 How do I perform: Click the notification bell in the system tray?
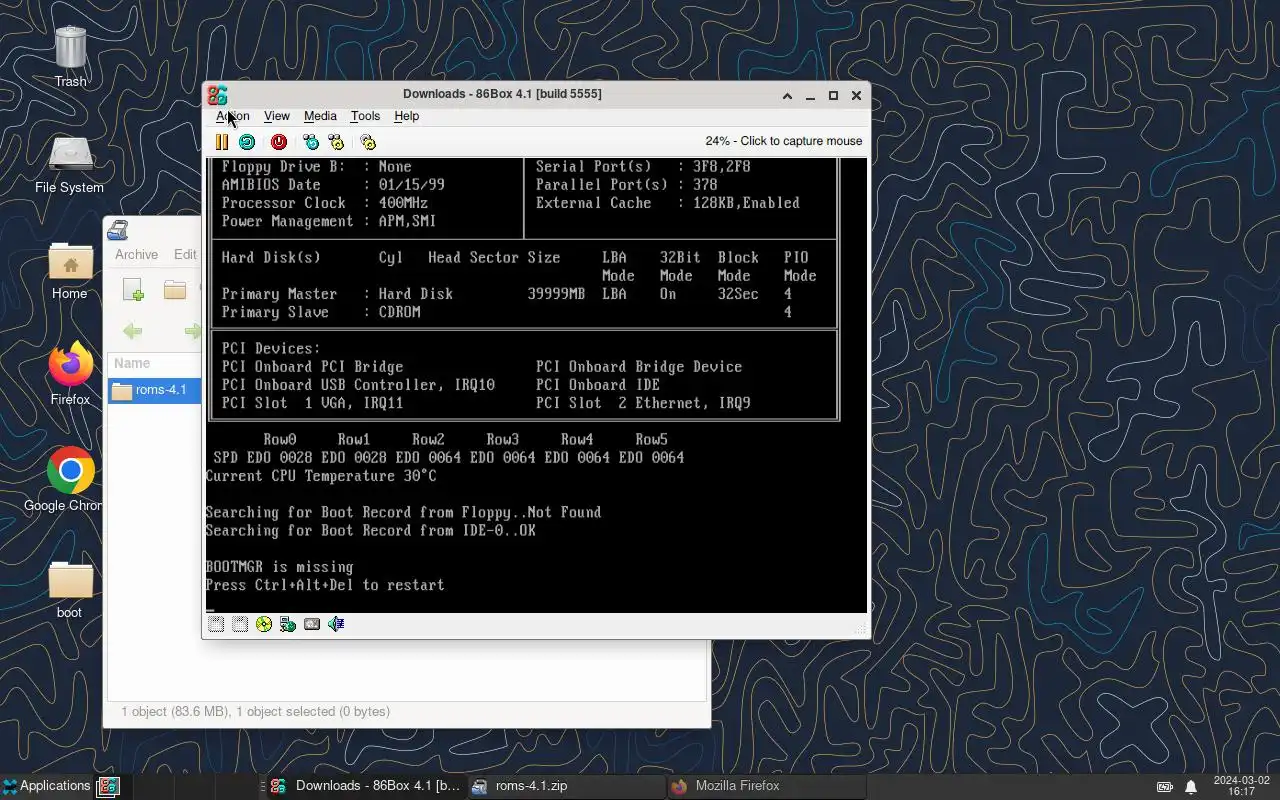[1191, 787]
